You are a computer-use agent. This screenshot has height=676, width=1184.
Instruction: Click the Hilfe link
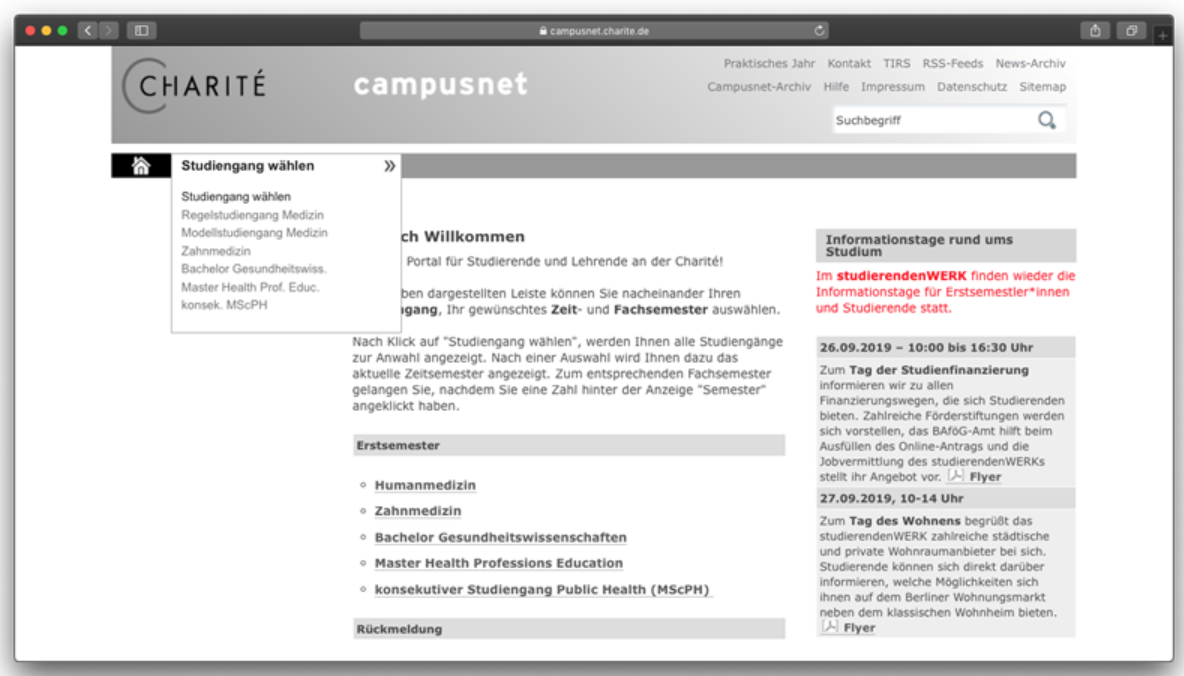coord(836,87)
